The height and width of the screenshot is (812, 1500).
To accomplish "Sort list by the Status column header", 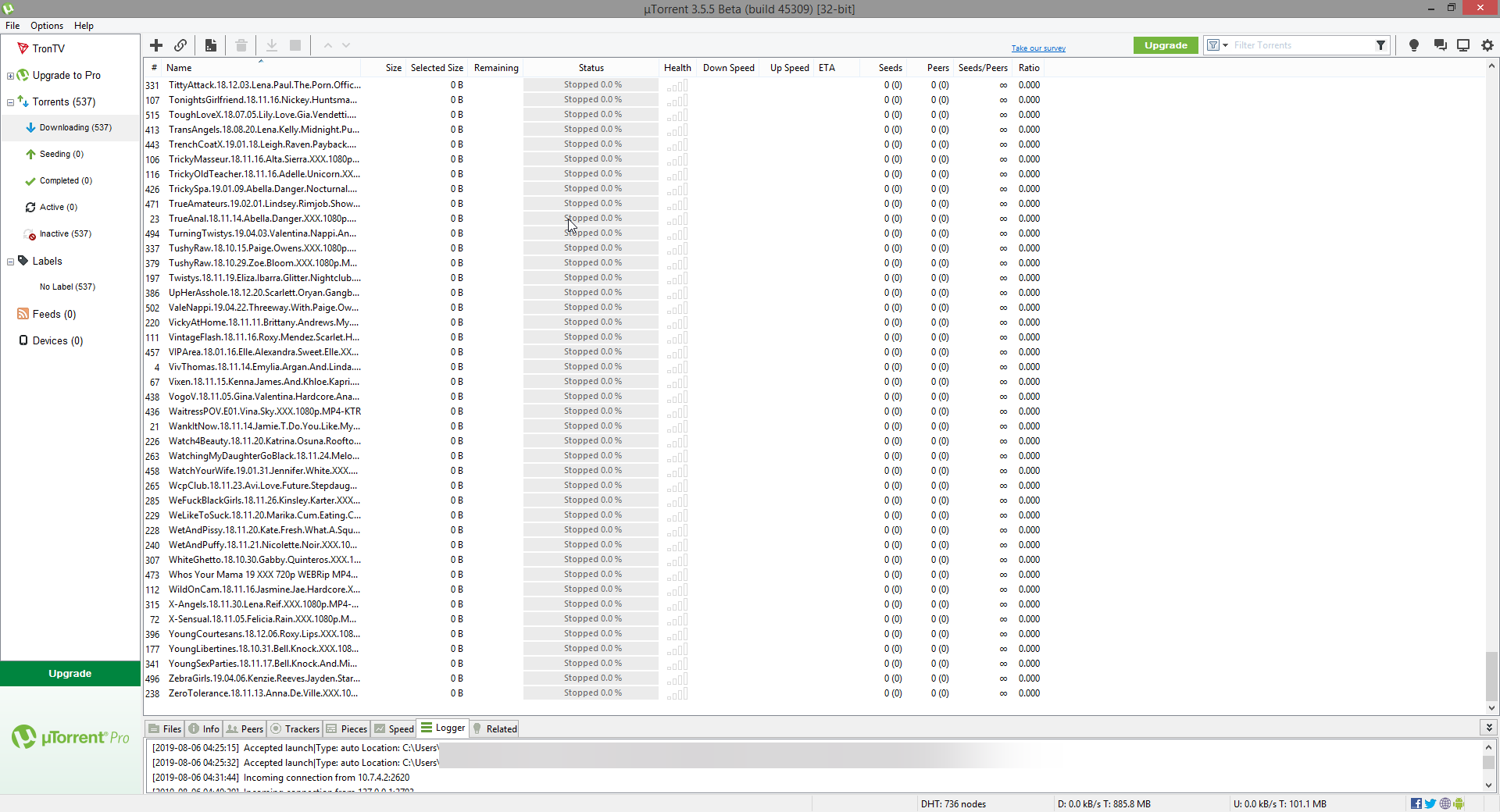I will coord(591,68).
